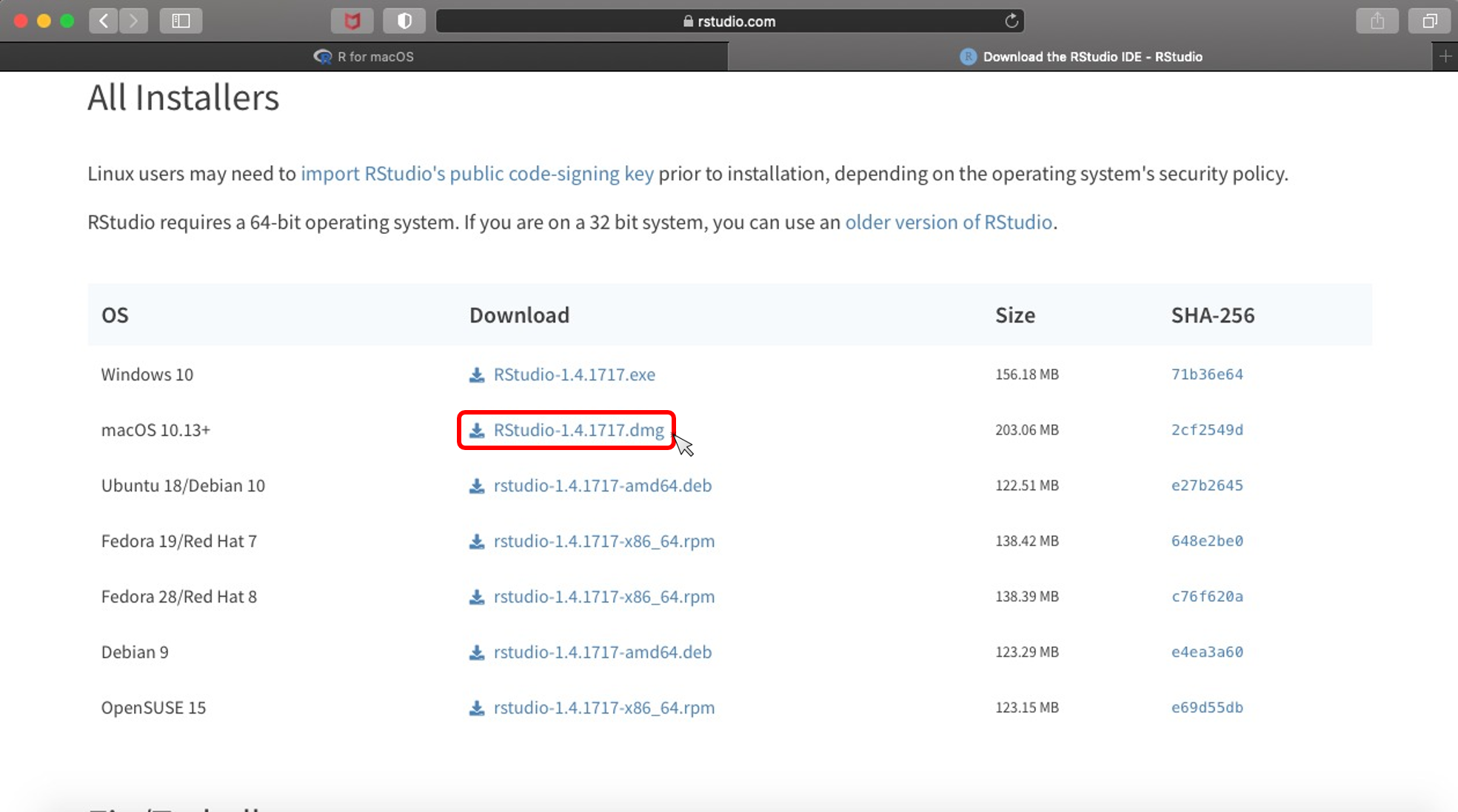Viewport: 1458px width, 812px height.
Task: Click the 123.15 MB size value
Action: (x=1027, y=708)
